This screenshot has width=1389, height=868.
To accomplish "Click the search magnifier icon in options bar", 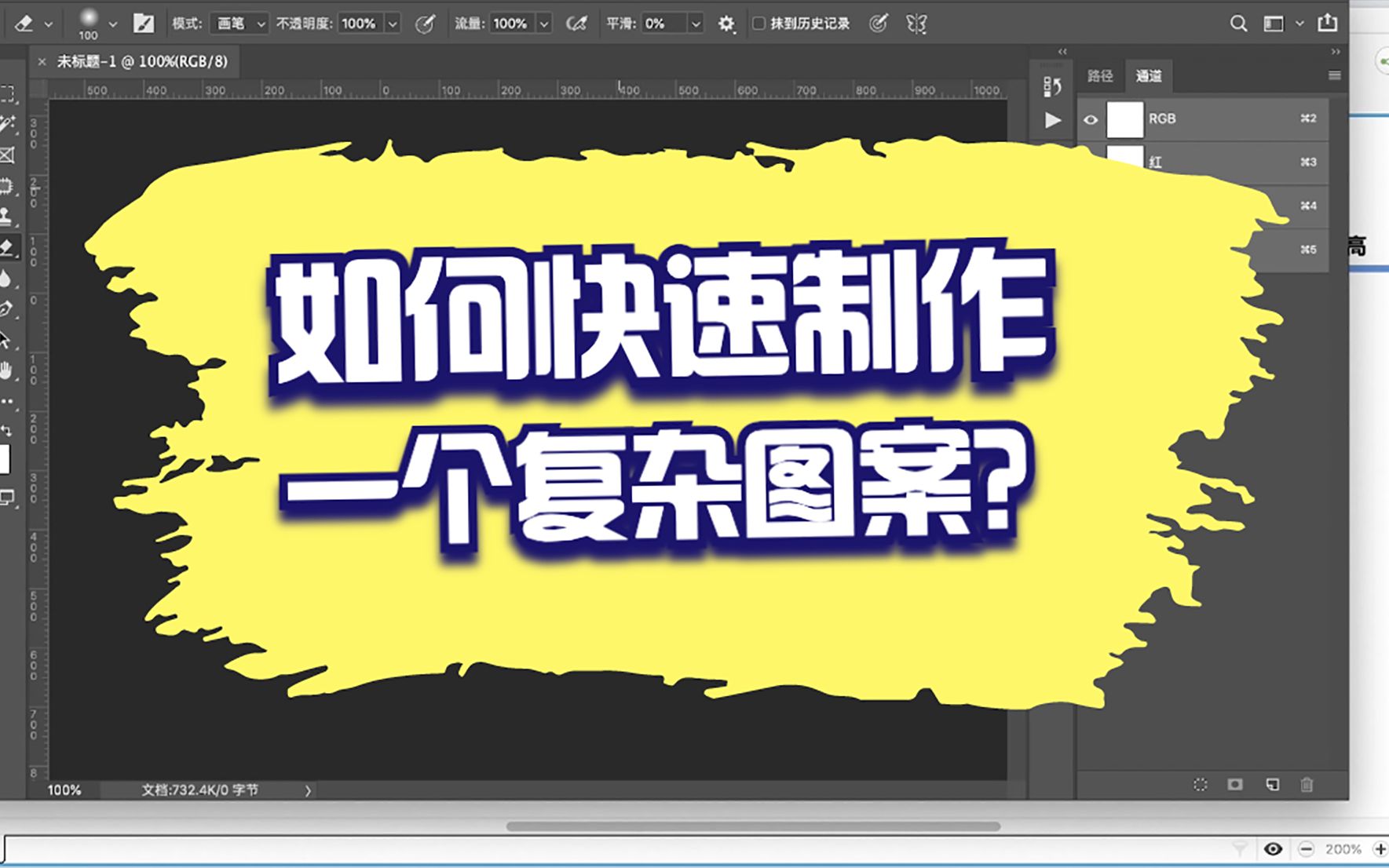I will coord(1239,24).
